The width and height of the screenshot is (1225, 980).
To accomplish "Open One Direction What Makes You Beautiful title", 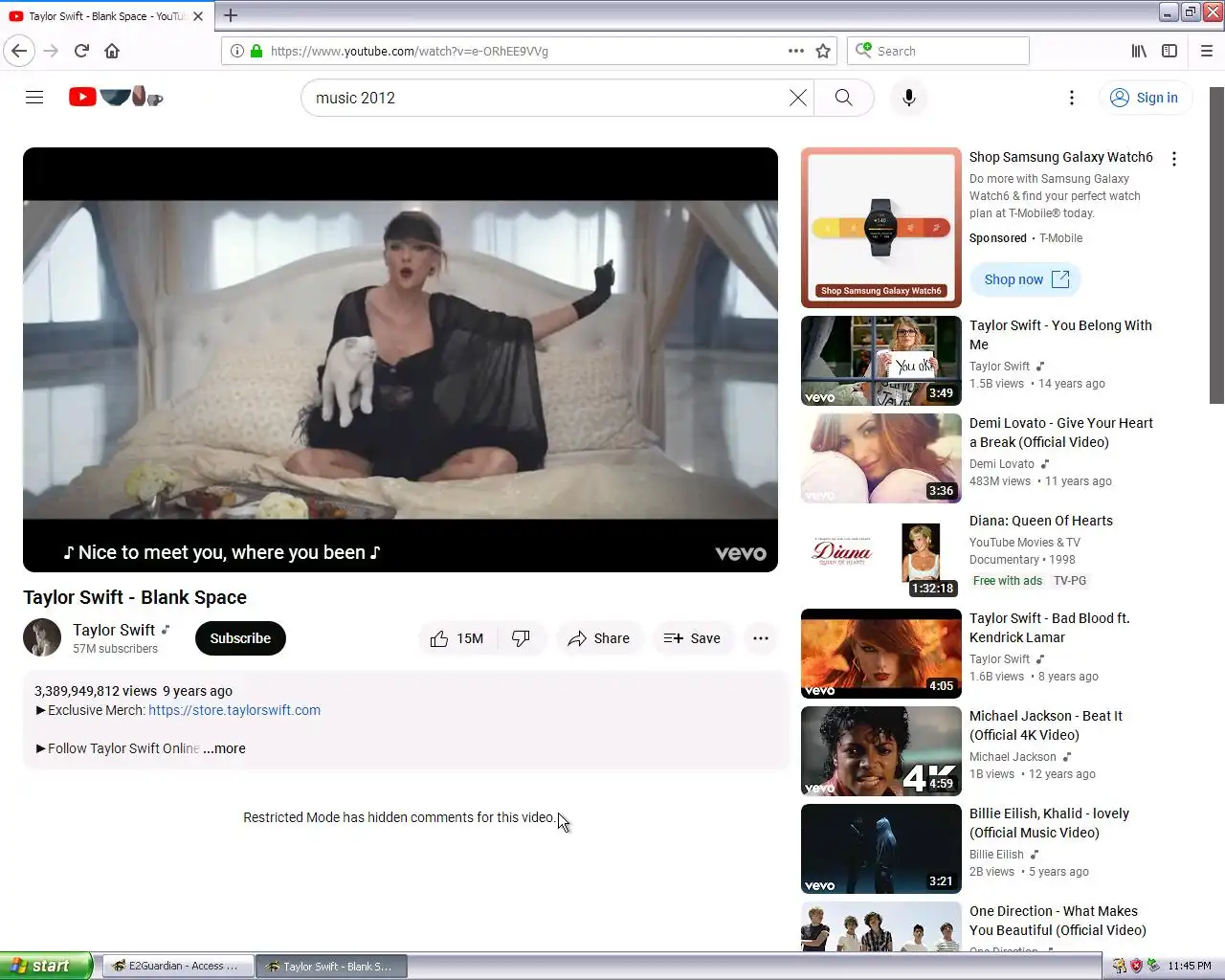I will [1058, 921].
